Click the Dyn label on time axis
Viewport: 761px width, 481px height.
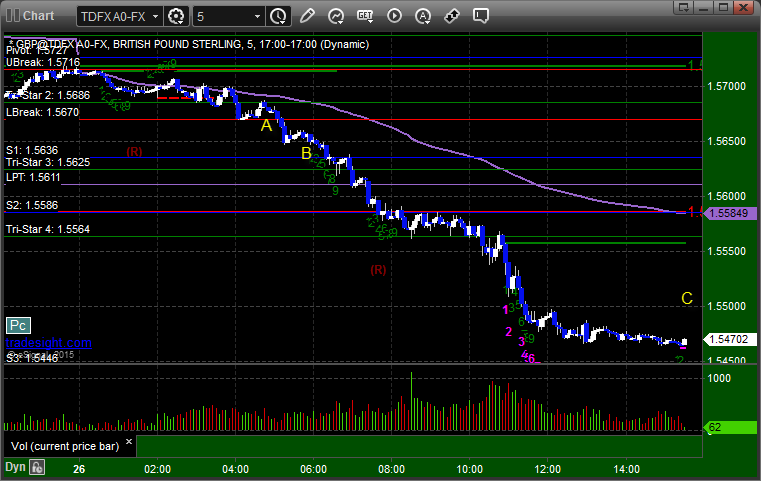click(x=15, y=467)
